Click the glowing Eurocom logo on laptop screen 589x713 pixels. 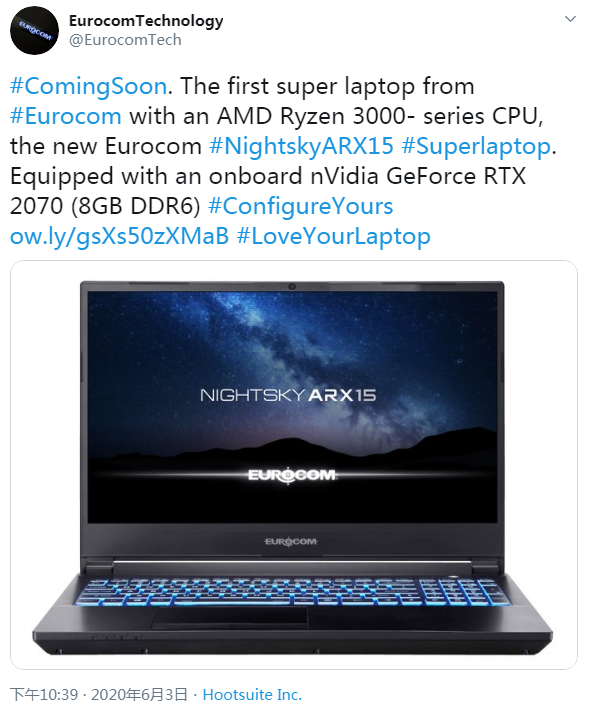(292, 475)
